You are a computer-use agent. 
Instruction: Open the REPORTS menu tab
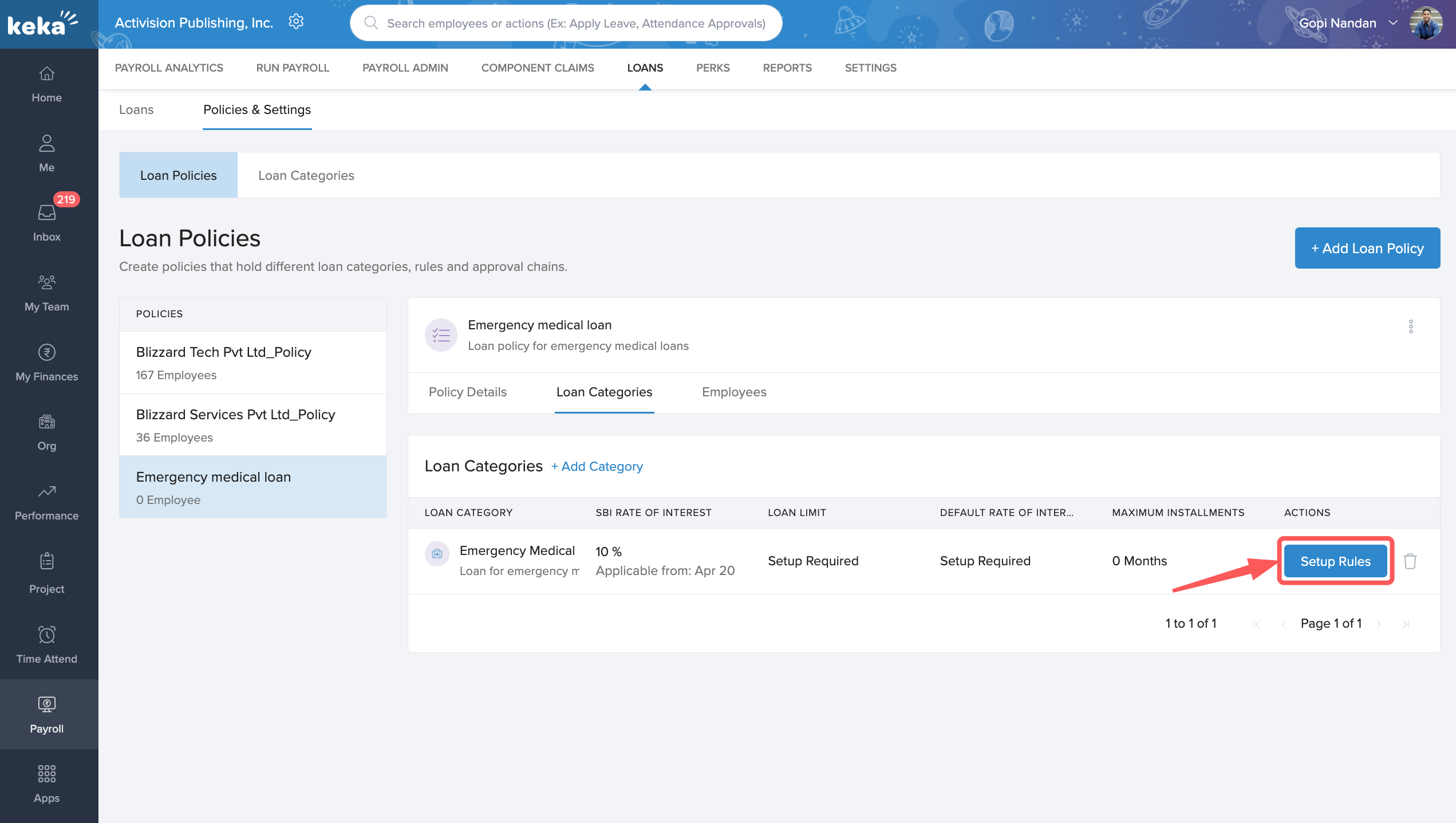tap(787, 68)
